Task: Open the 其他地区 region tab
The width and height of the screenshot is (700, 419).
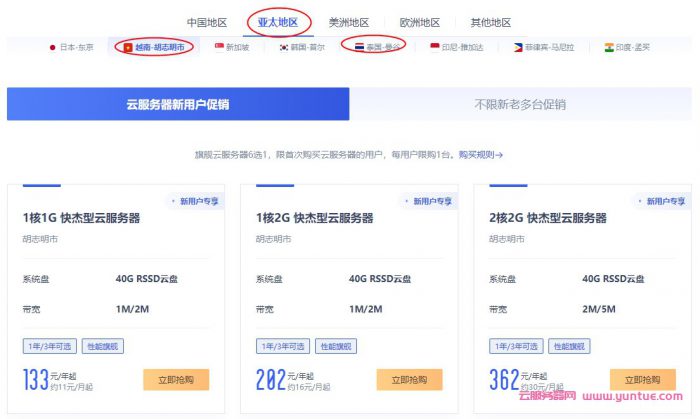Action: click(x=490, y=22)
